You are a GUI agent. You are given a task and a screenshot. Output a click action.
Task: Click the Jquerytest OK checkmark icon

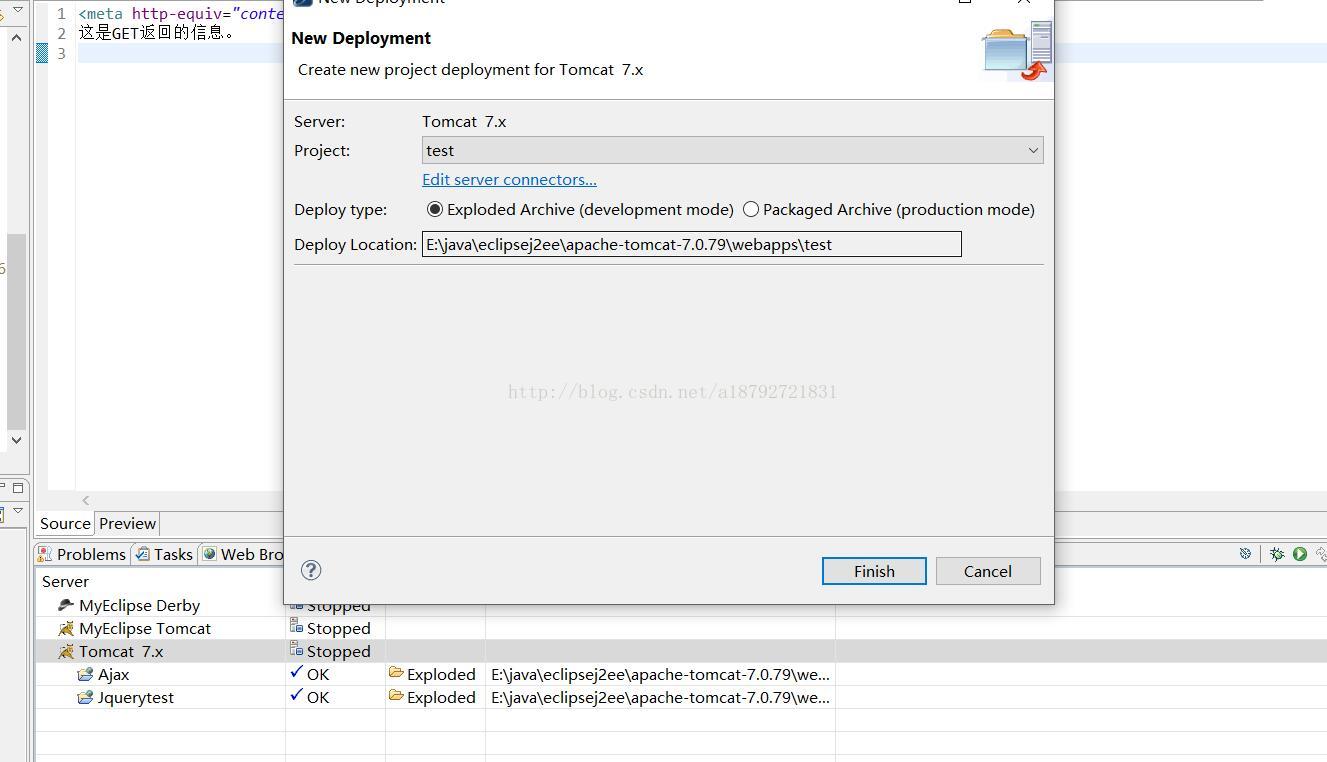[x=296, y=695]
